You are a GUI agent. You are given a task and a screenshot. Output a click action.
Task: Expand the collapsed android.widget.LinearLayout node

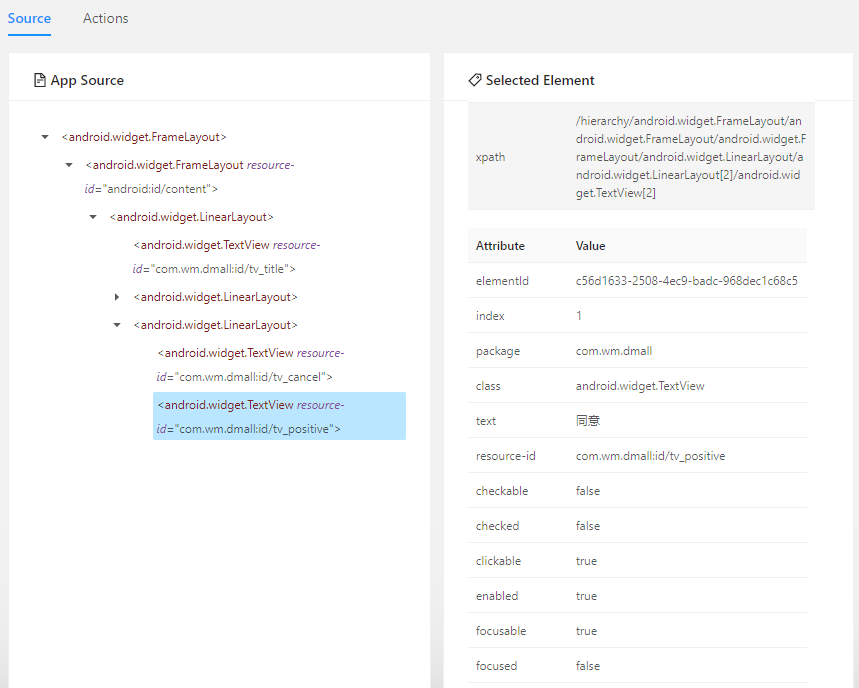(x=117, y=297)
